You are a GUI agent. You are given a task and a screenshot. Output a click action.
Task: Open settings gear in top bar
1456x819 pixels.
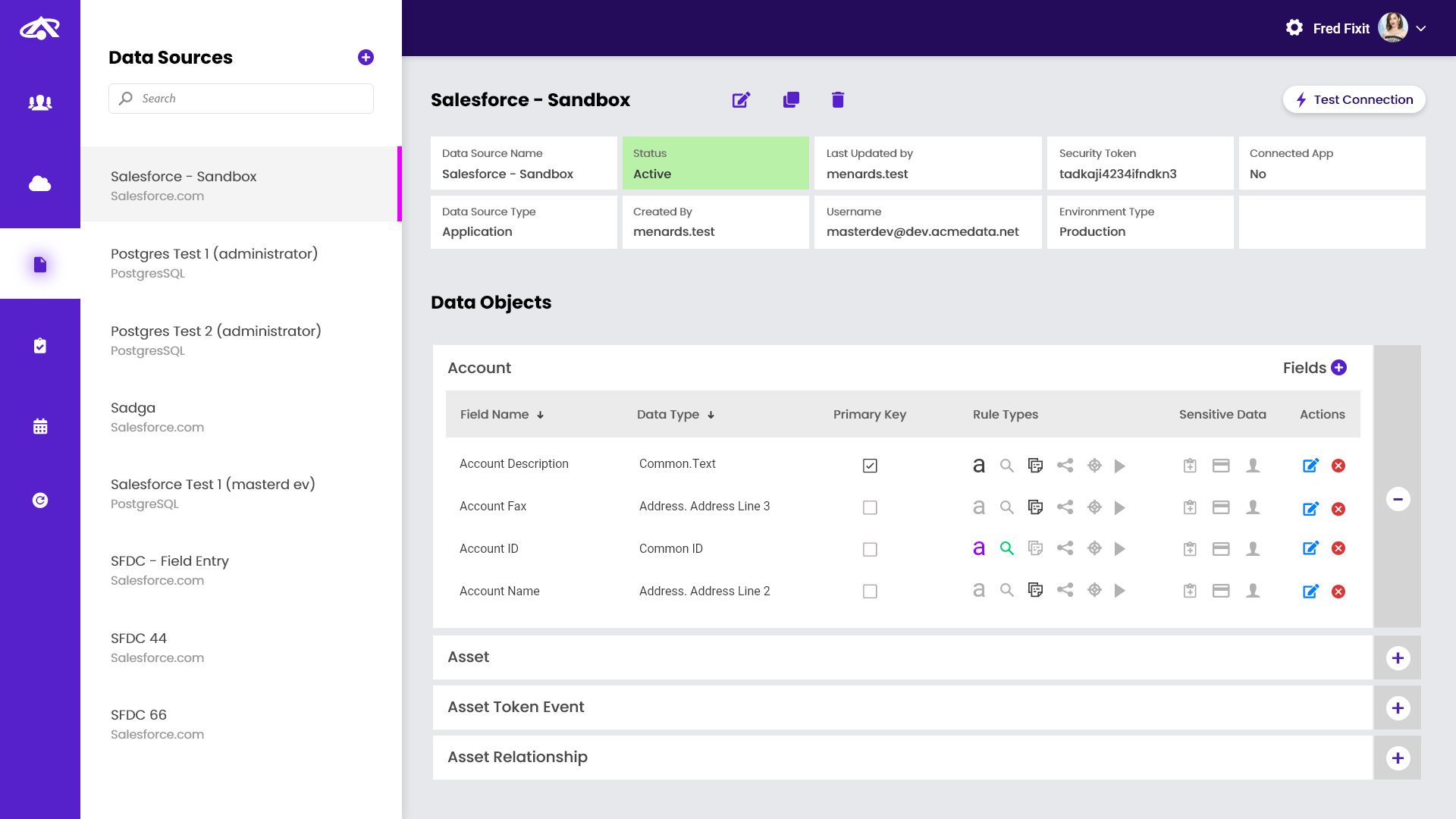[x=1294, y=28]
